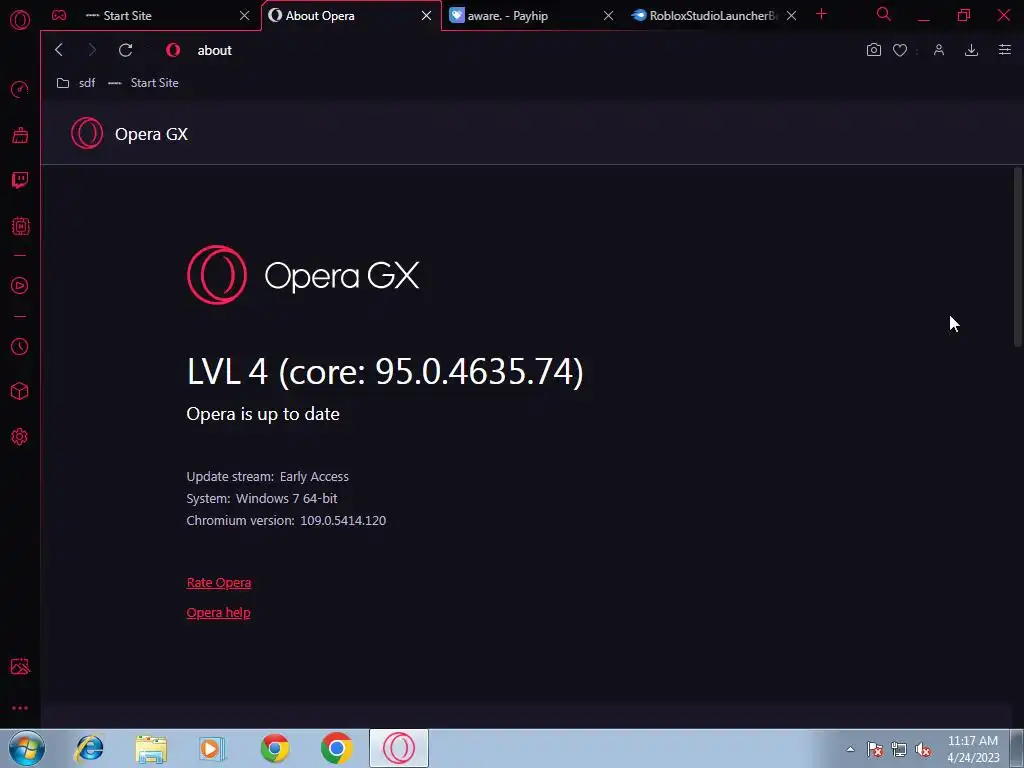Close the Start Site tab
This screenshot has height=768, width=1024.
coord(244,16)
